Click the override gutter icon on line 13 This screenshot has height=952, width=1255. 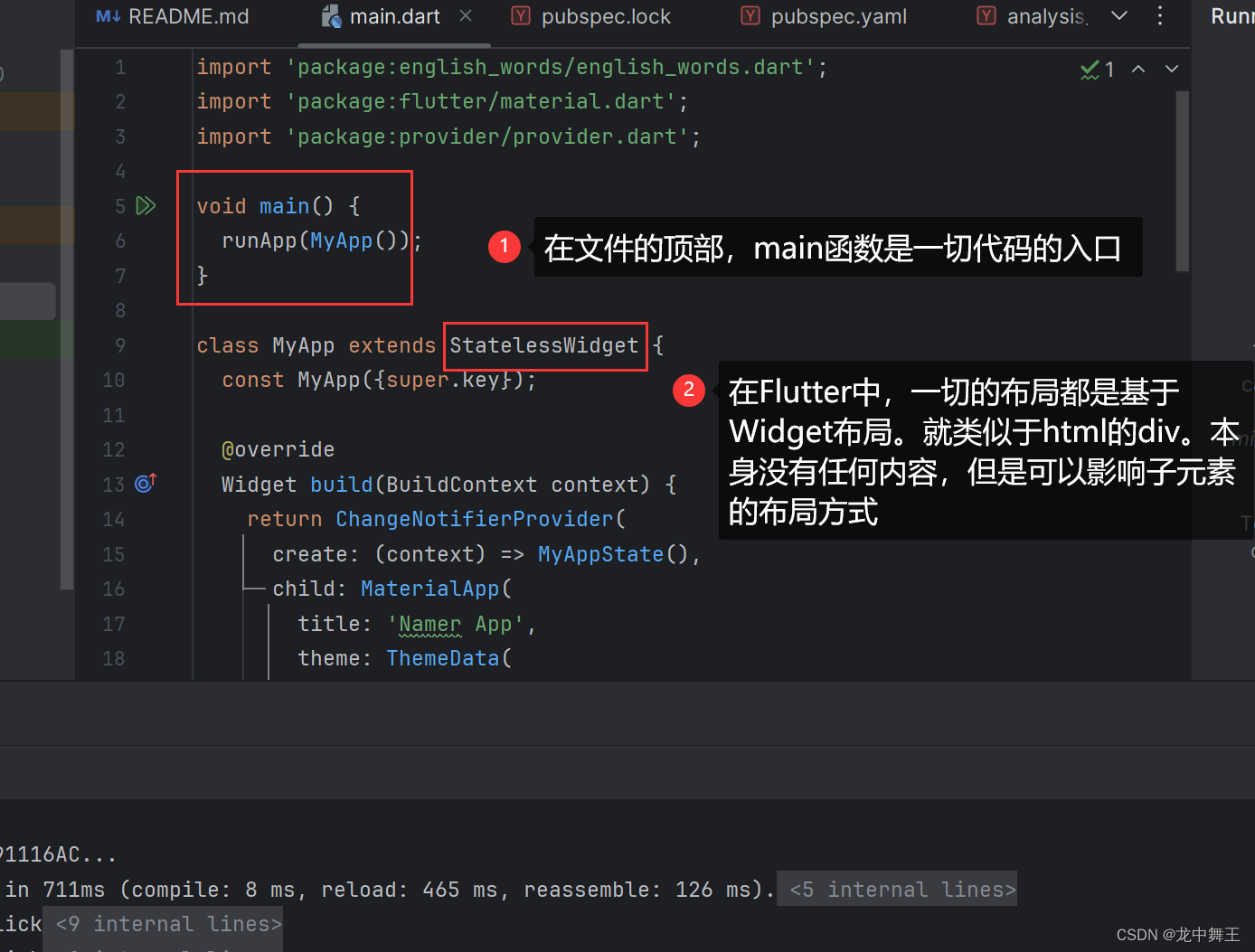pos(146,484)
